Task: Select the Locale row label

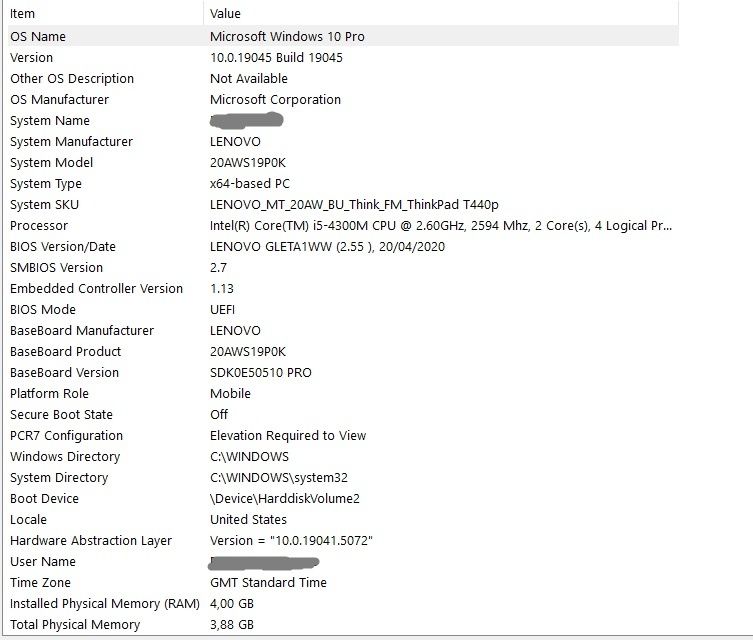Action: (28, 520)
